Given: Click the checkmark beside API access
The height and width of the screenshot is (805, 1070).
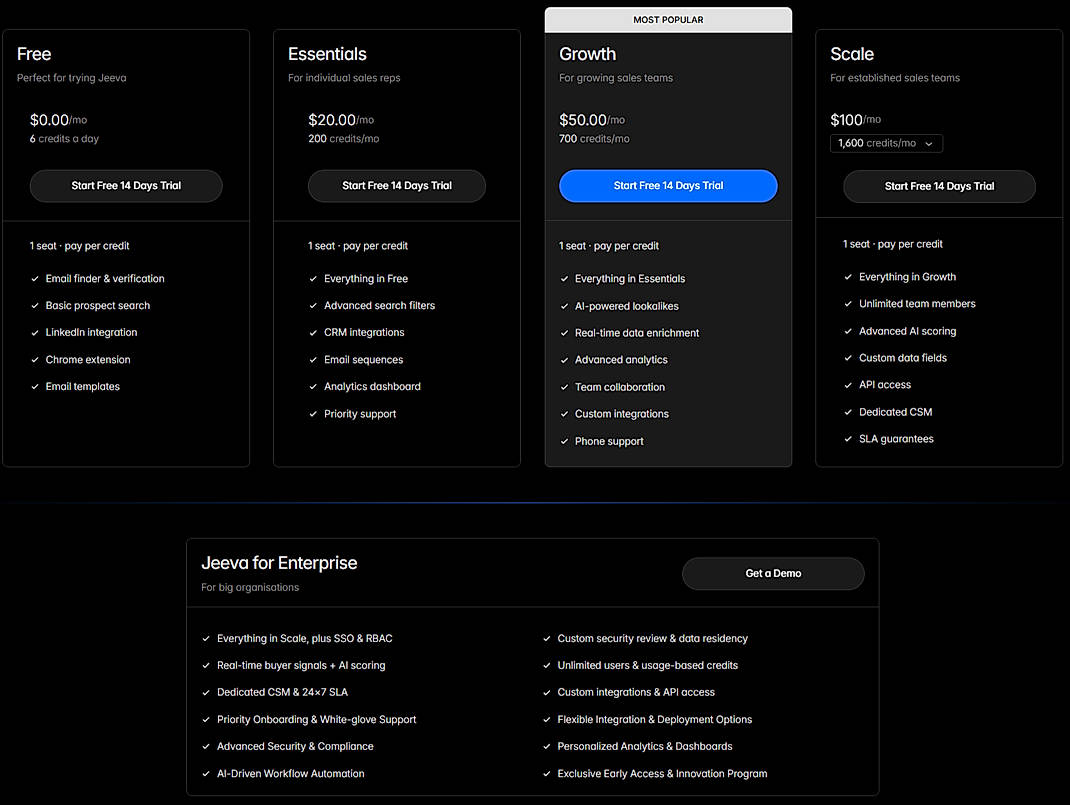Looking at the screenshot, I should (x=848, y=384).
